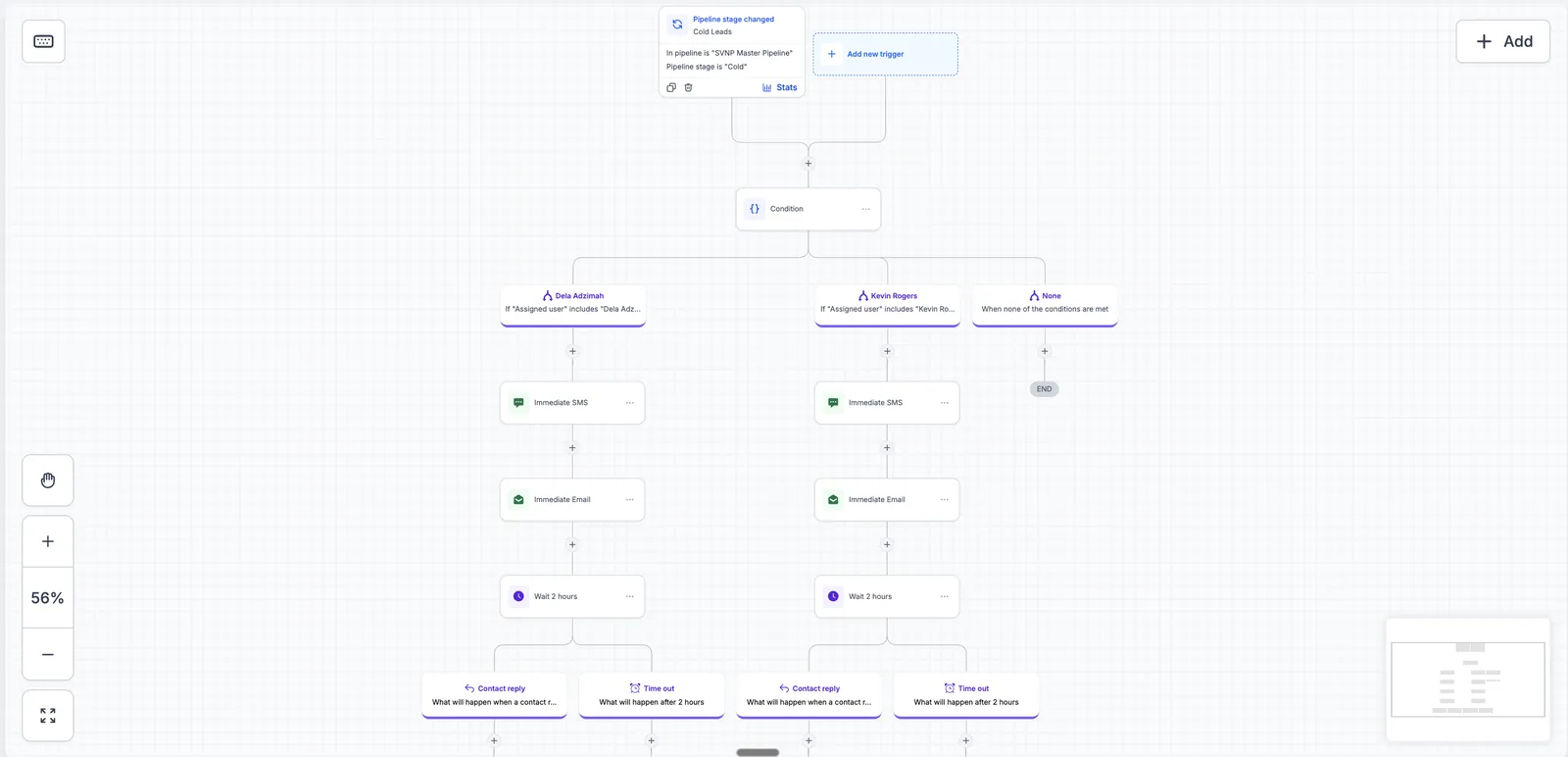Open the Condition node options menu

click(865, 209)
